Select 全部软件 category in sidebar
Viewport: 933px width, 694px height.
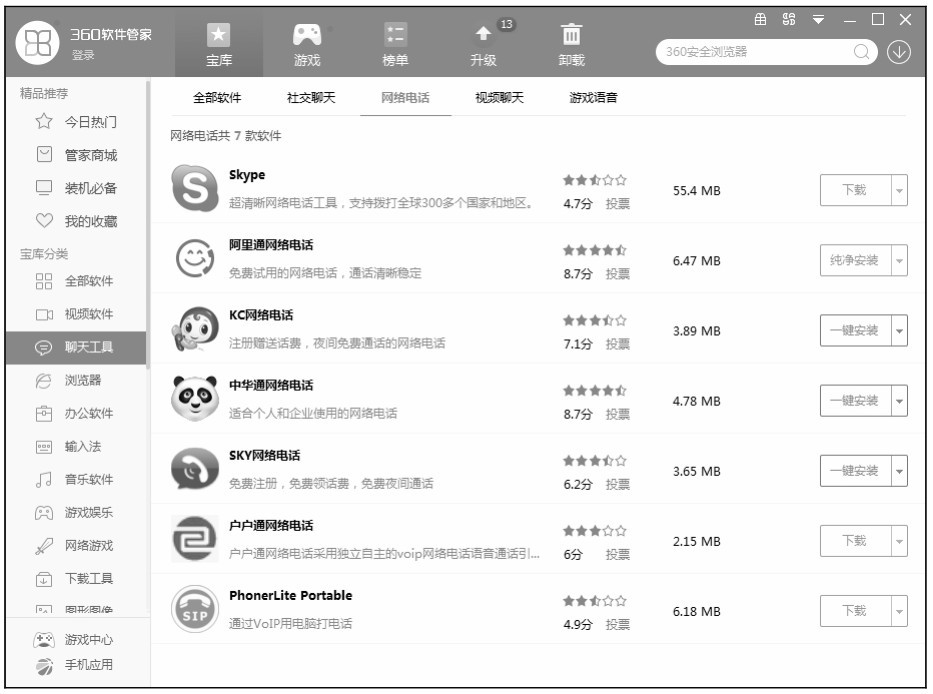pyautogui.click(x=76, y=281)
